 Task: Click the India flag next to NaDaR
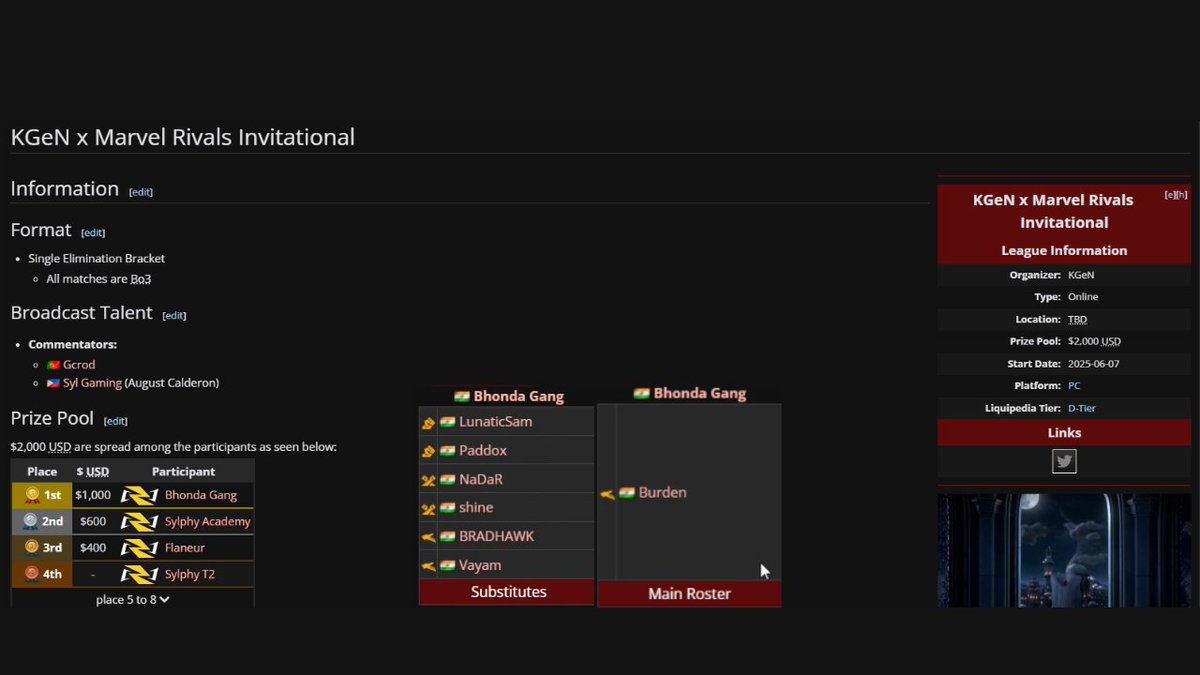click(447, 480)
